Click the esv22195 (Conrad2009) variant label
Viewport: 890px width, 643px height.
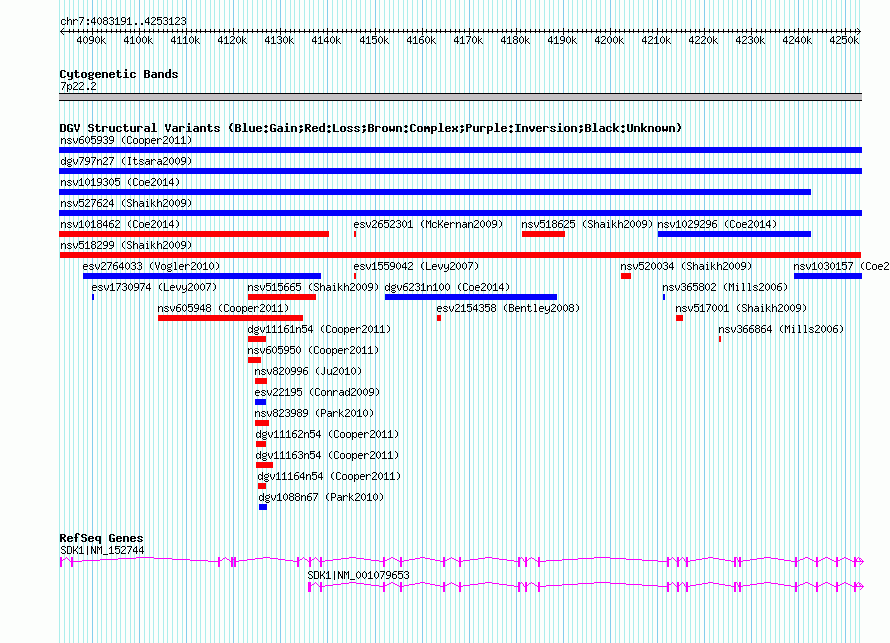317,392
